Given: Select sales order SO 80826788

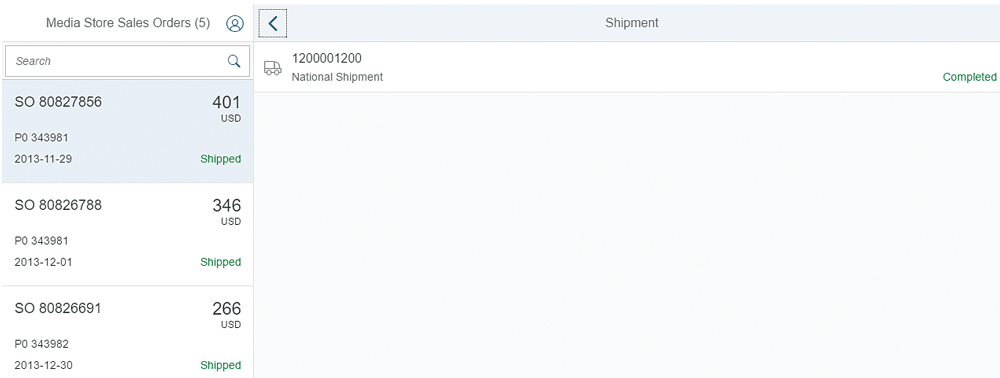Looking at the screenshot, I should [127, 235].
